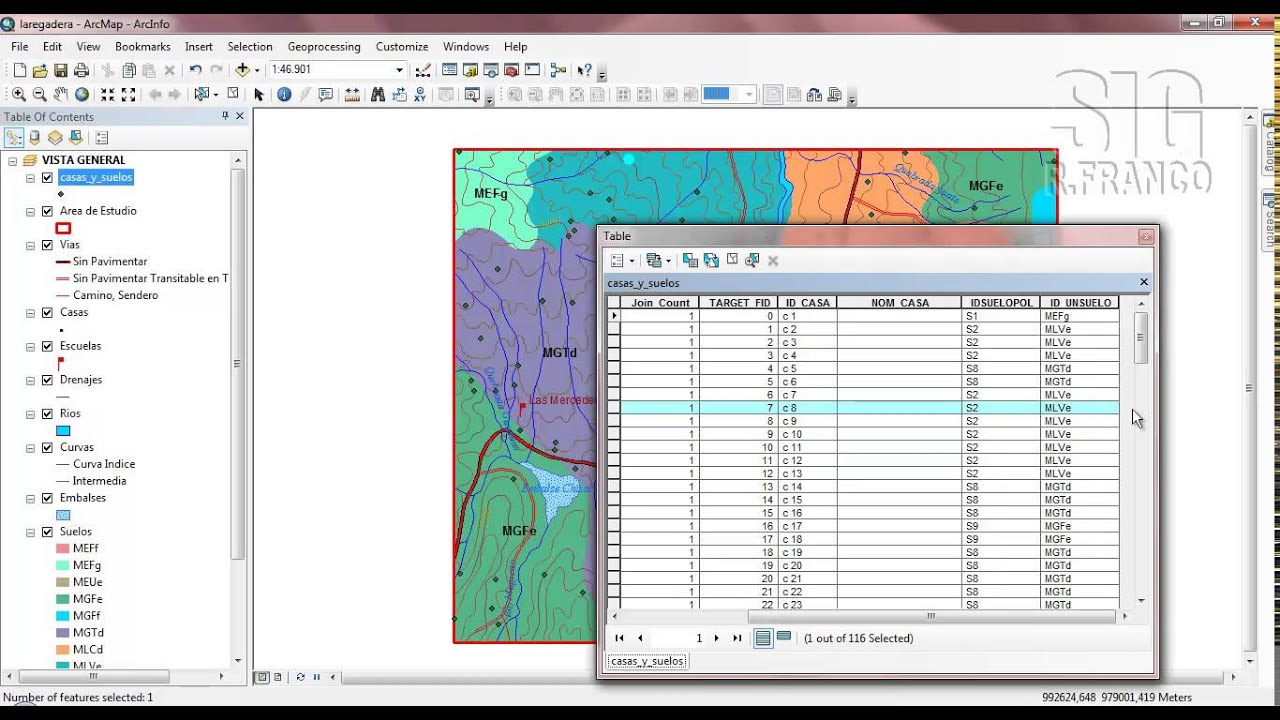Screen dimensions: 1280x720
Task: Go to the last record in table
Action: 738,638
